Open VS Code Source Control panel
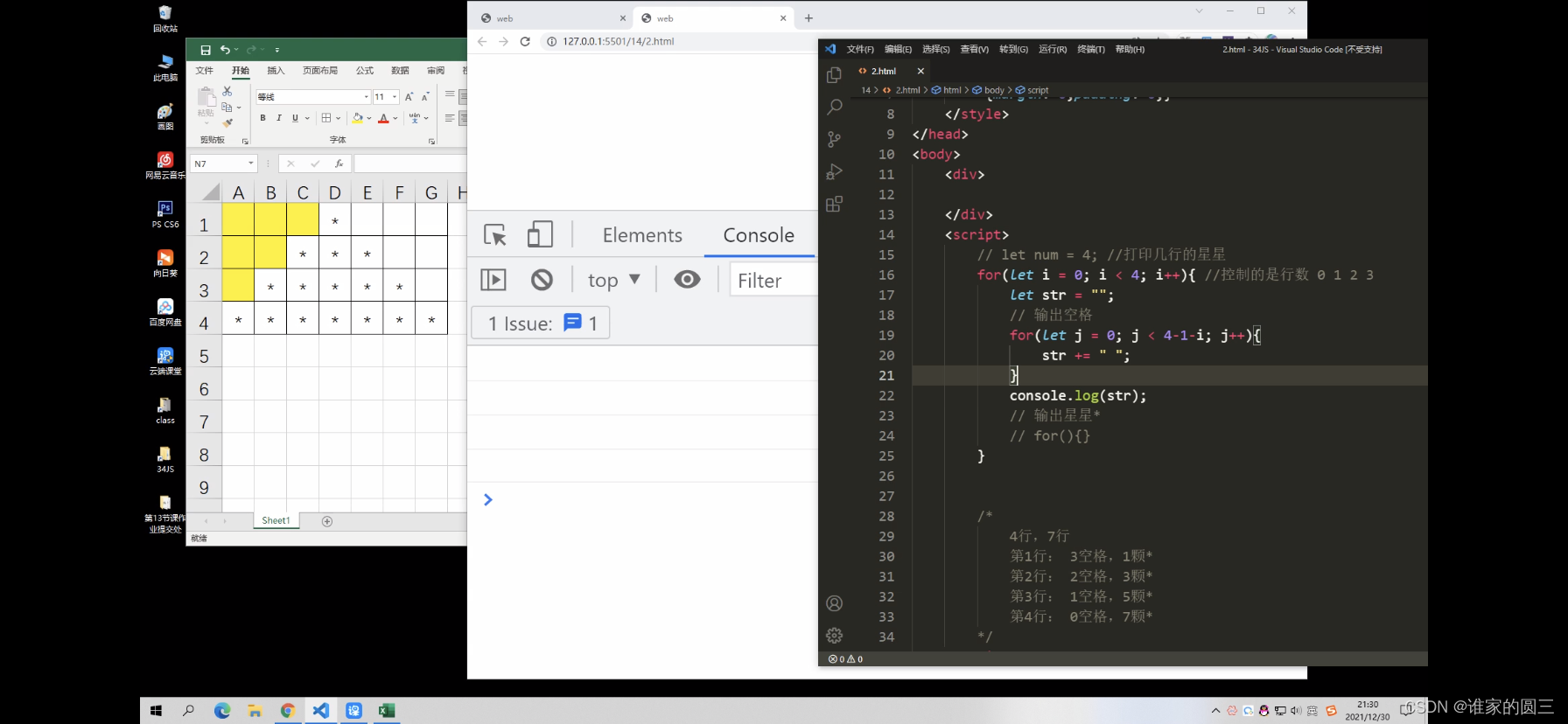This screenshot has width=1568, height=724. click(x=835, y=139)
